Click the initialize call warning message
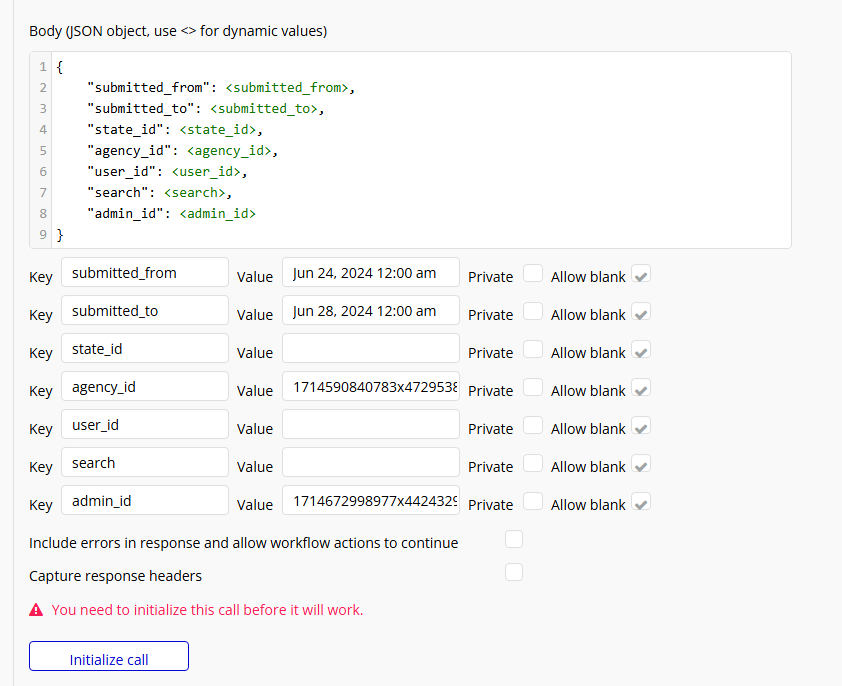Image resolution: width=842 pixels, height=686 pixels. coord(207,610)
